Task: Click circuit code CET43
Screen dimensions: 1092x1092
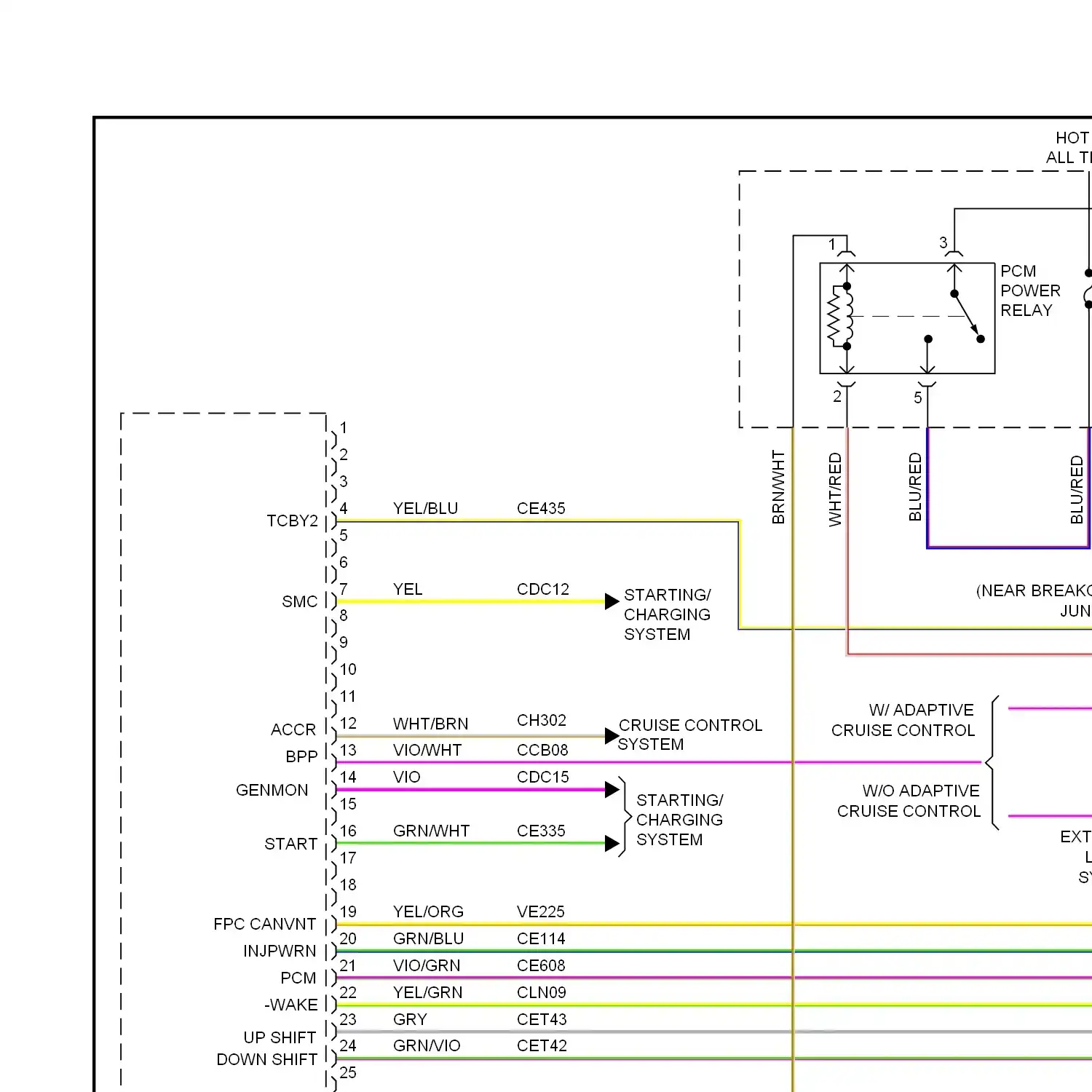Action: [x=542, y=1019]
